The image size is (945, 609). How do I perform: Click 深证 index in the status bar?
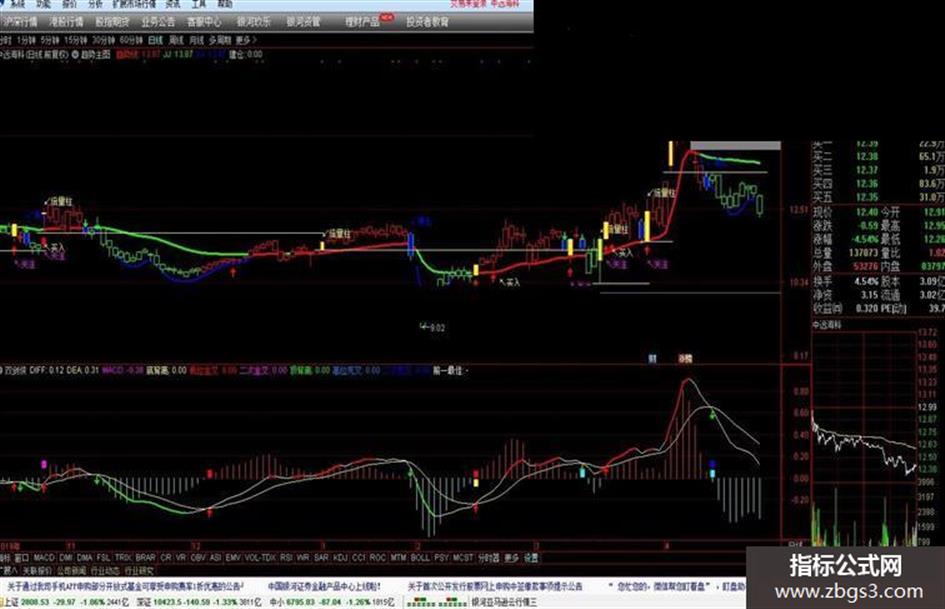198,602
